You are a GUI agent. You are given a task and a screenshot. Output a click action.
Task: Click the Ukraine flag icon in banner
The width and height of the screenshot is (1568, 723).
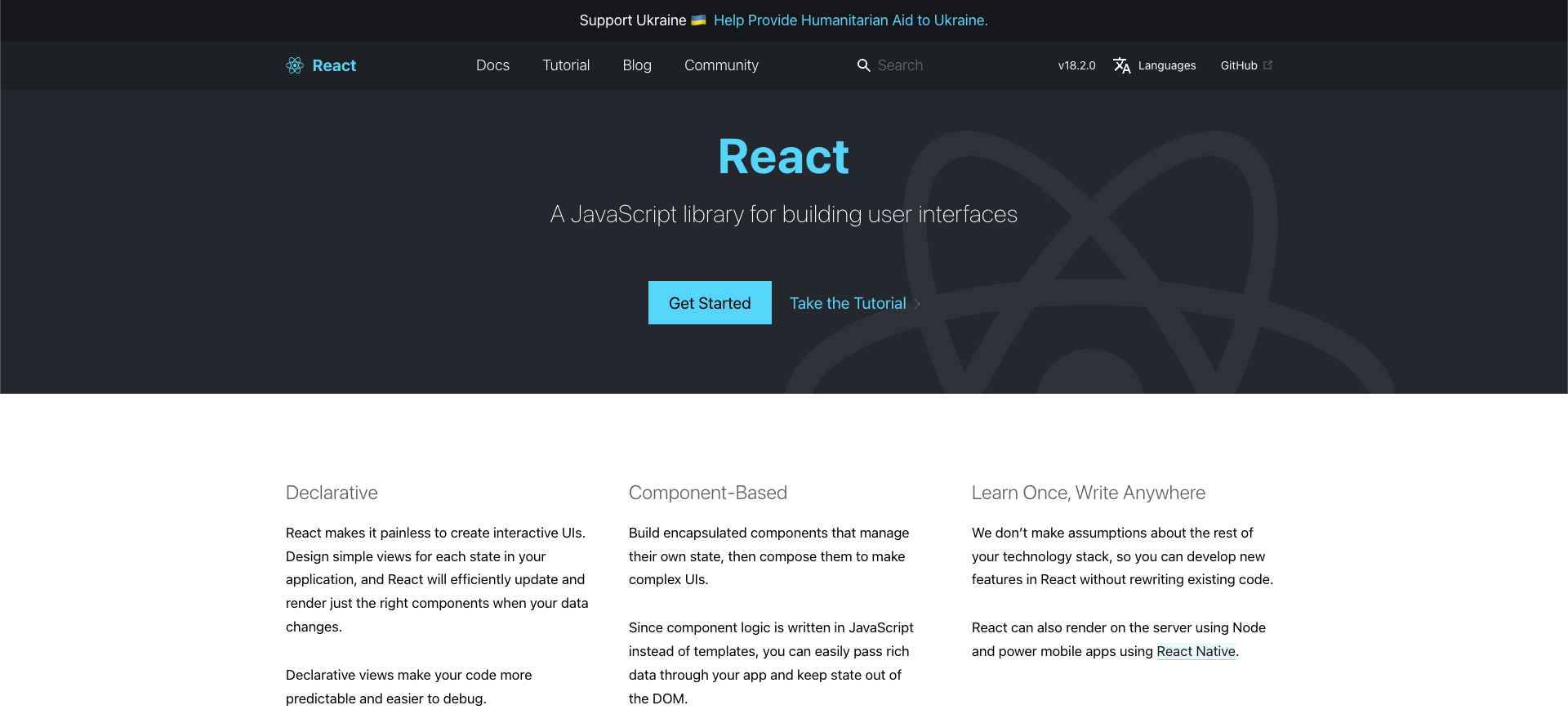(698, 20)
